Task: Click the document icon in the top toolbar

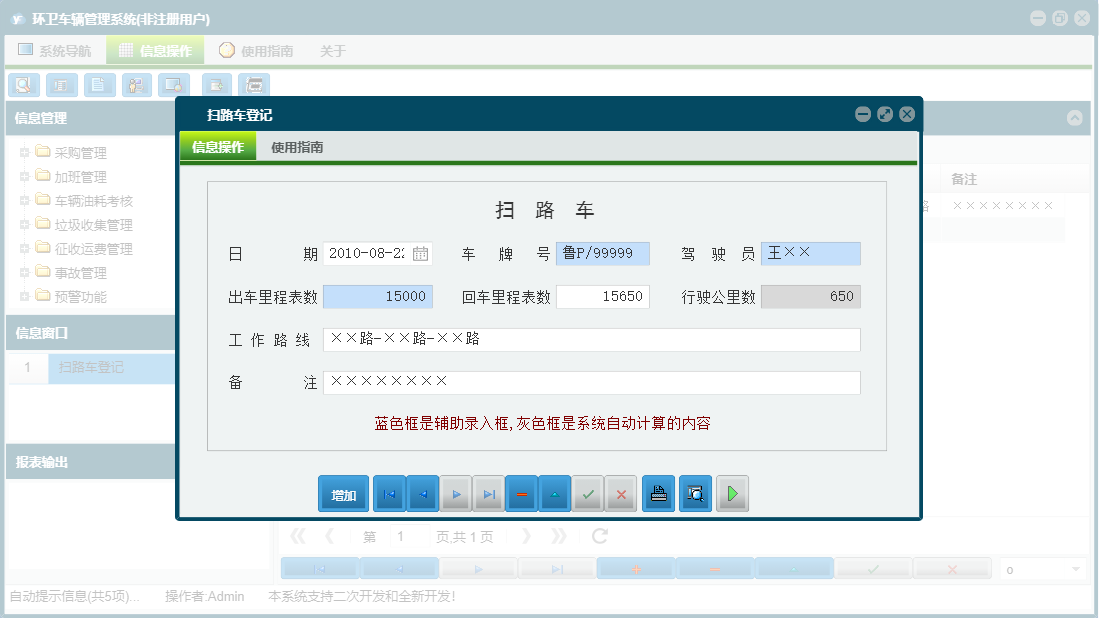Action: [99, 85]
